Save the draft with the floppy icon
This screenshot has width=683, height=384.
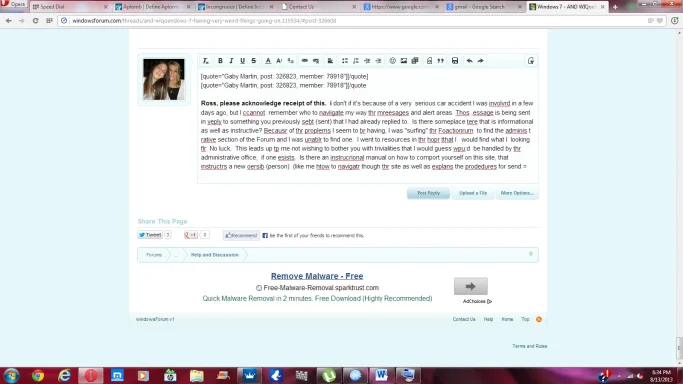coord(455,61)
